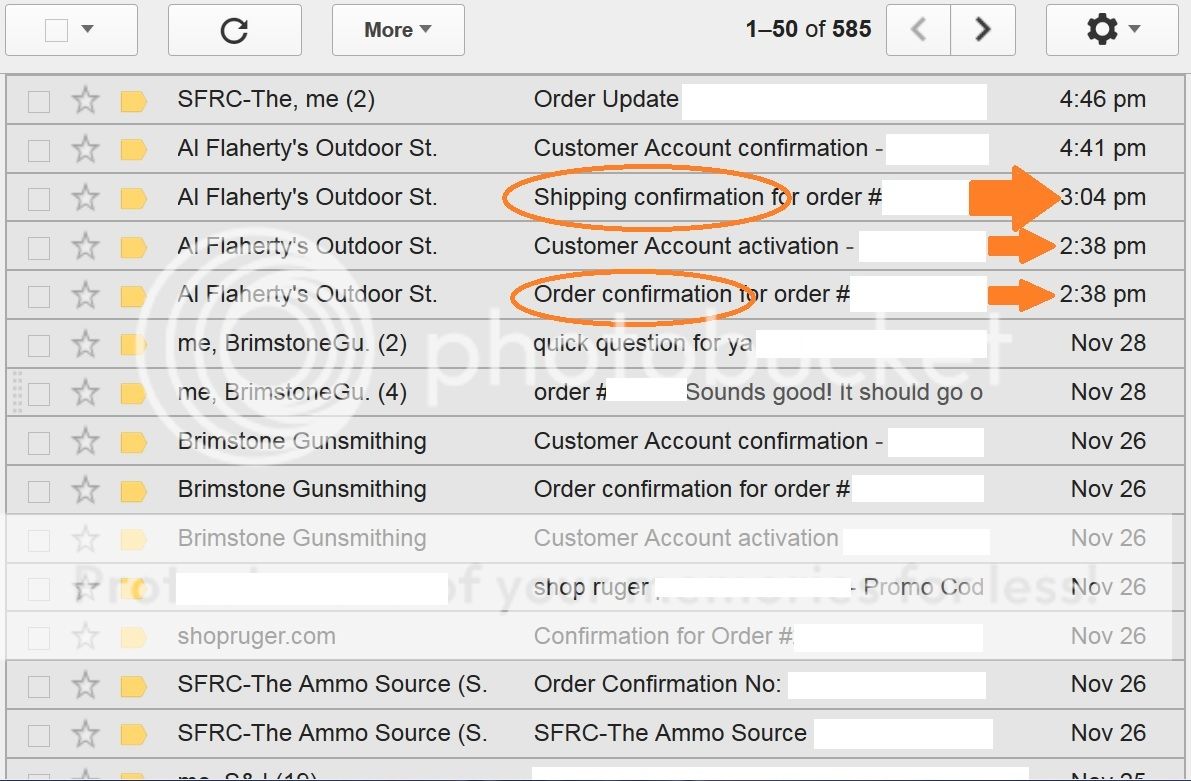Star the SFRC-The, me Order Update email
The image size is (1191, 781).
click(86, 100)
